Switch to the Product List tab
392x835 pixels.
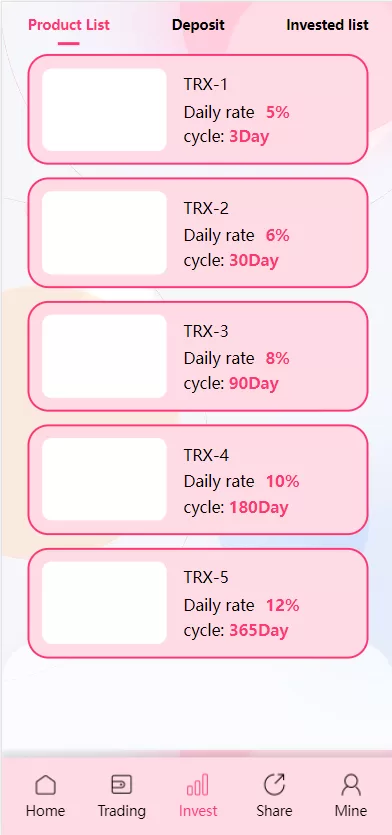point(69,25)
